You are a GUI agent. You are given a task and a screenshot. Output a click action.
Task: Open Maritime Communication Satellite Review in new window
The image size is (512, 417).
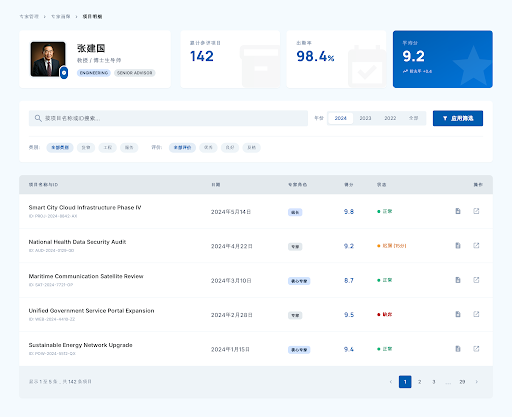[x=476, y=280]
